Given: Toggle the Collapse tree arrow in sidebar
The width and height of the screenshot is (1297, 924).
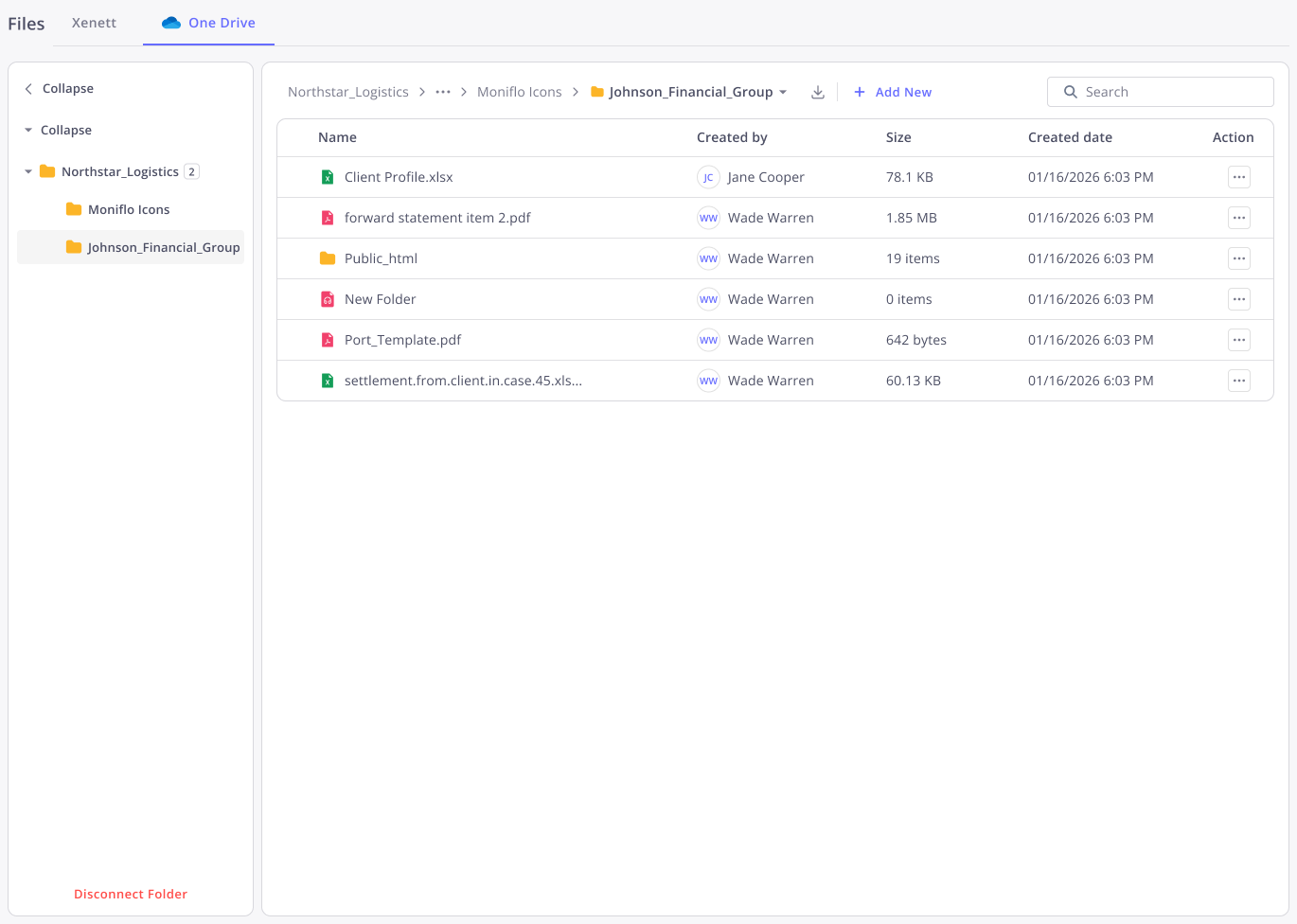Looking at the screenshot, I should (x=28, y=130).
